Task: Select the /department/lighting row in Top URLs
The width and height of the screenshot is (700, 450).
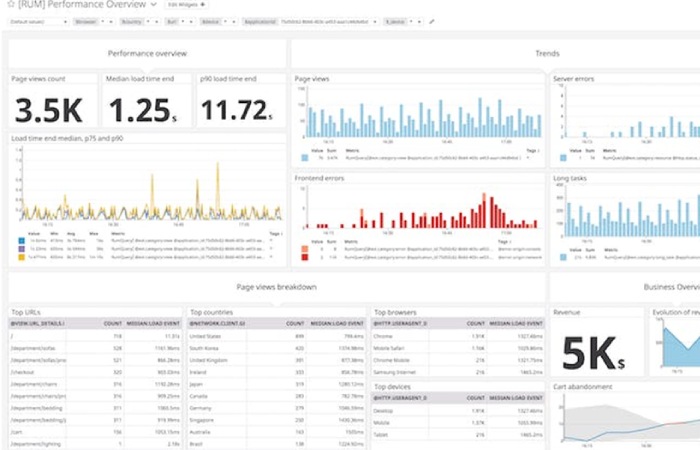Action: (x=96, y=444)
